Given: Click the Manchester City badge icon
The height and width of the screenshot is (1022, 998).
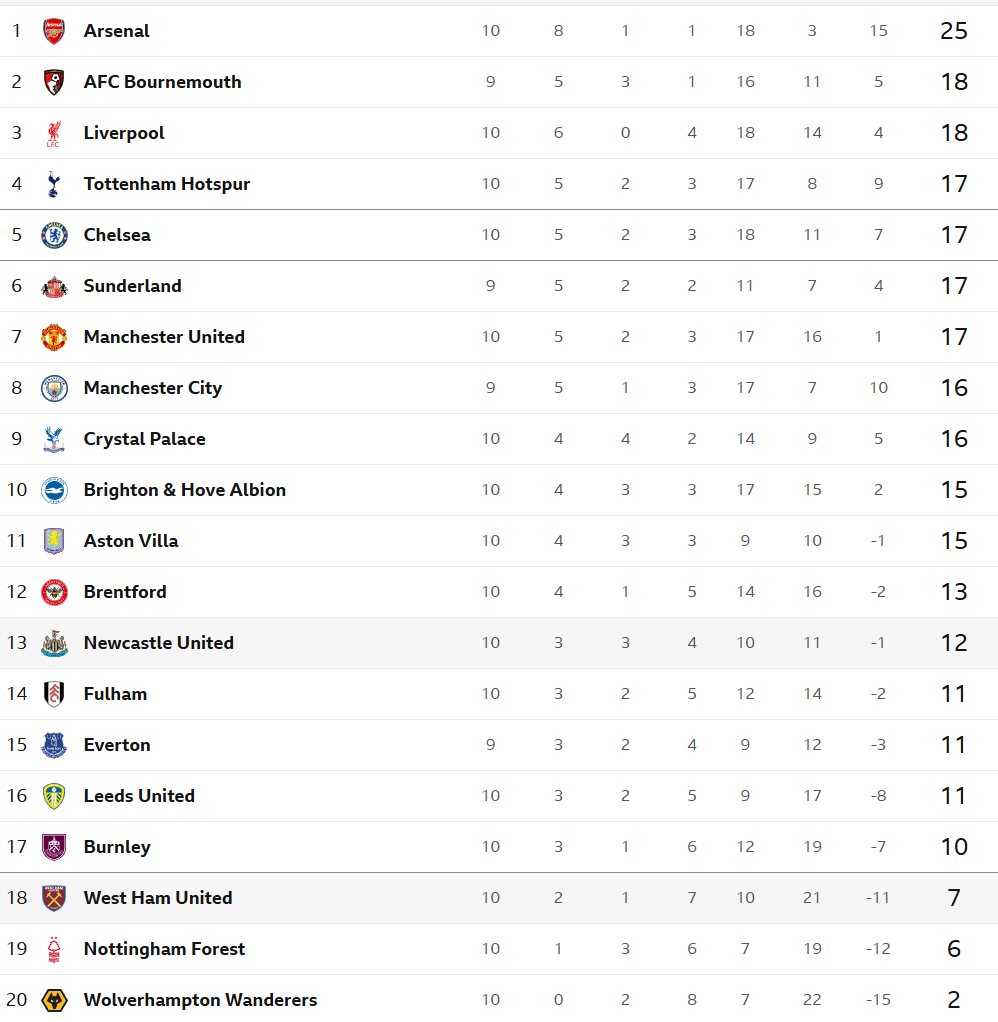Looking at the screenshot, I should tap(54, 388).
